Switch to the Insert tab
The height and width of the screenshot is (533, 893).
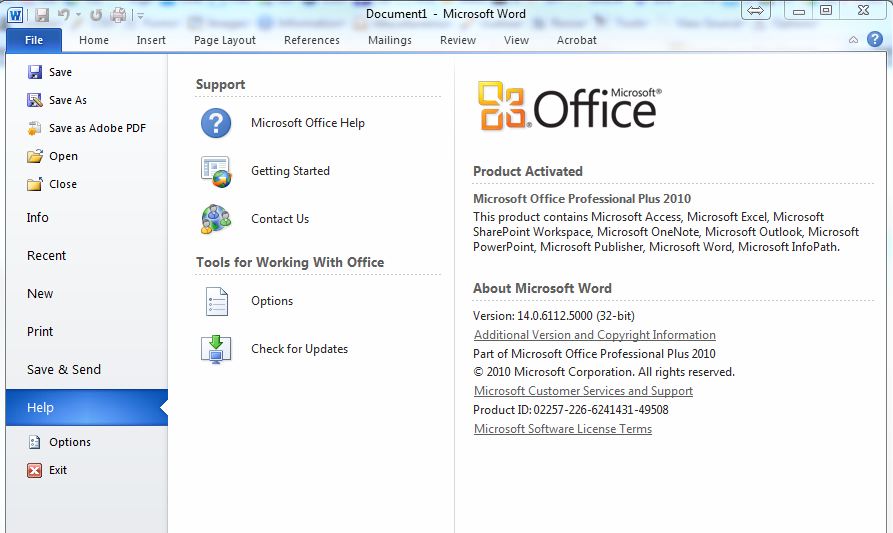151,40
